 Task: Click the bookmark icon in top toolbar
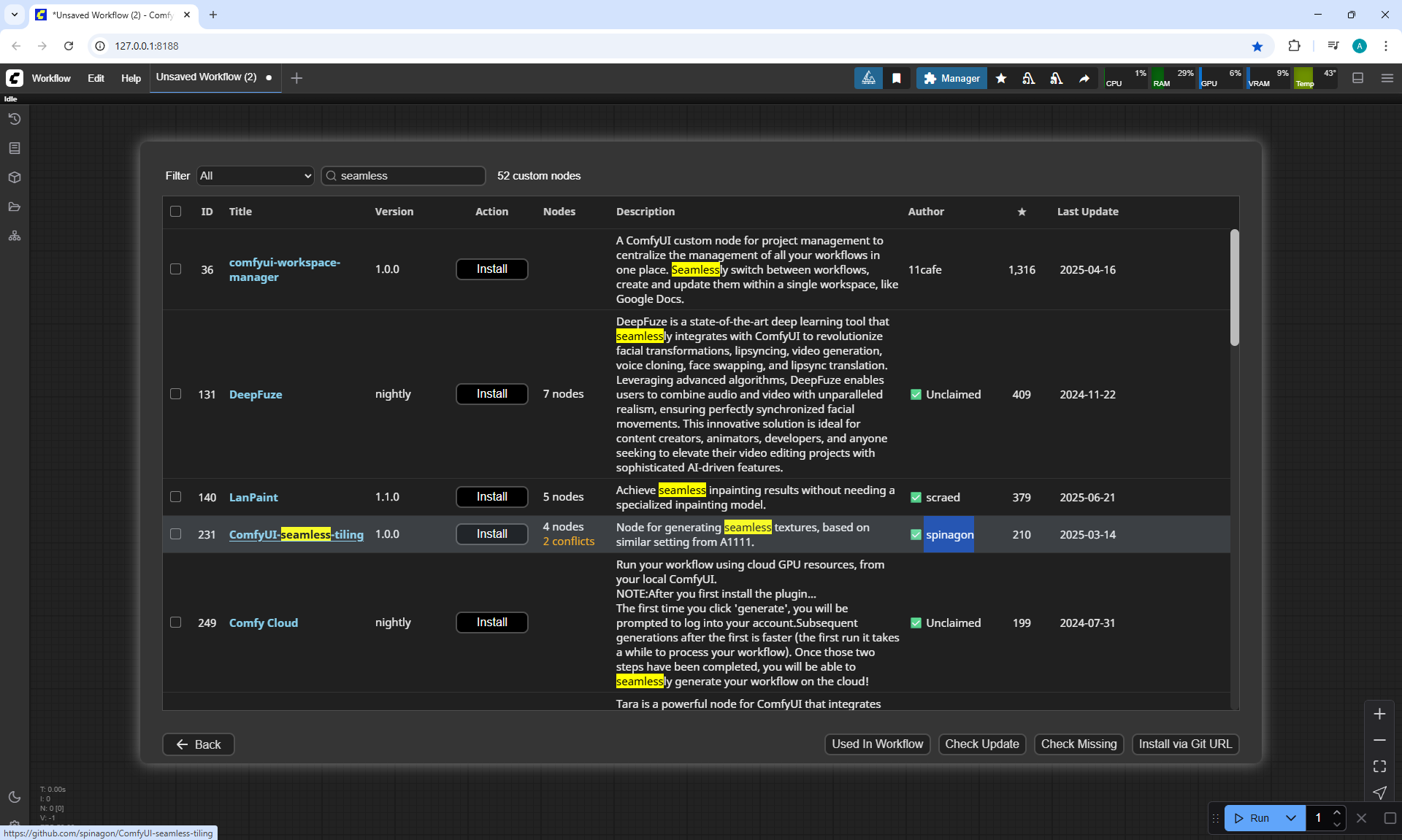click(x=897, y=78)
